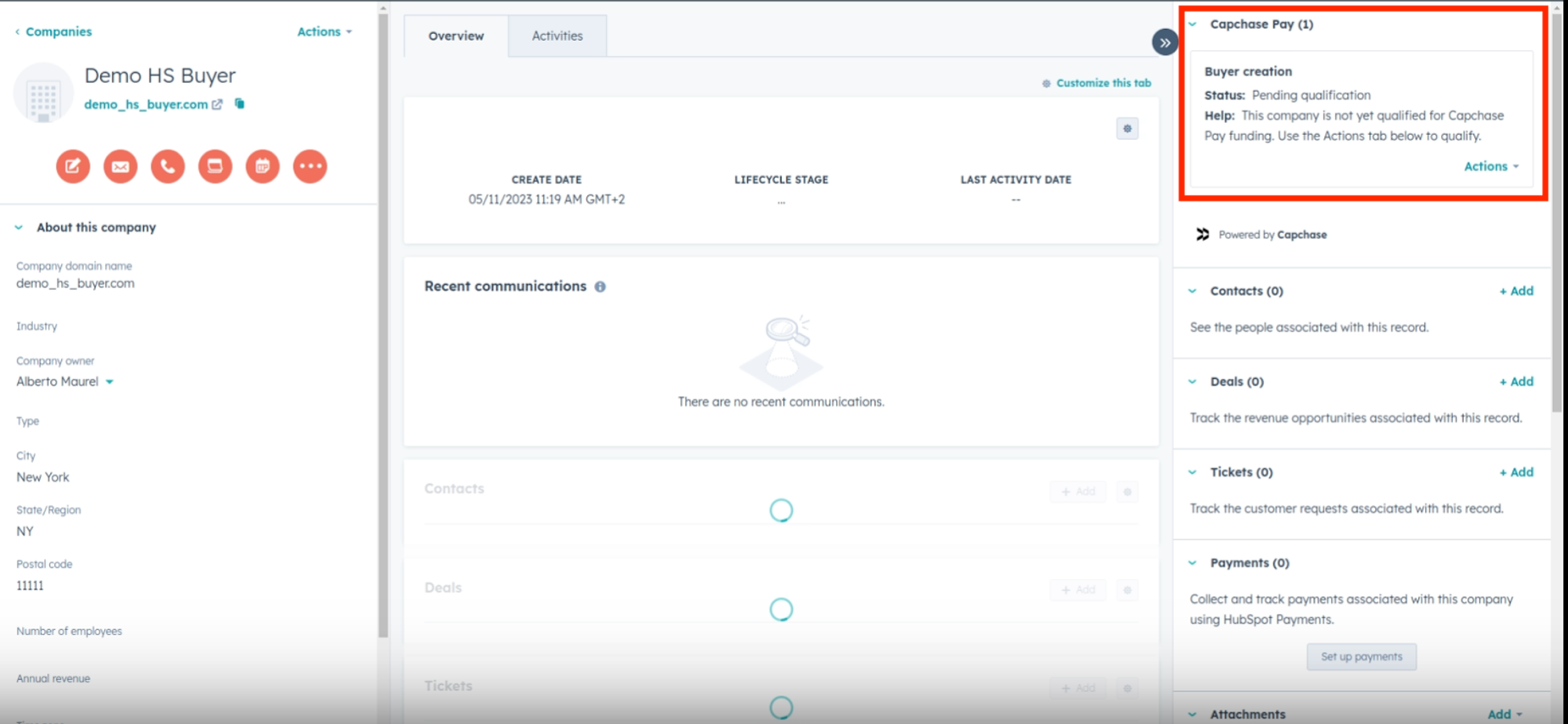Click the Powered by Capchase link

1272,235
